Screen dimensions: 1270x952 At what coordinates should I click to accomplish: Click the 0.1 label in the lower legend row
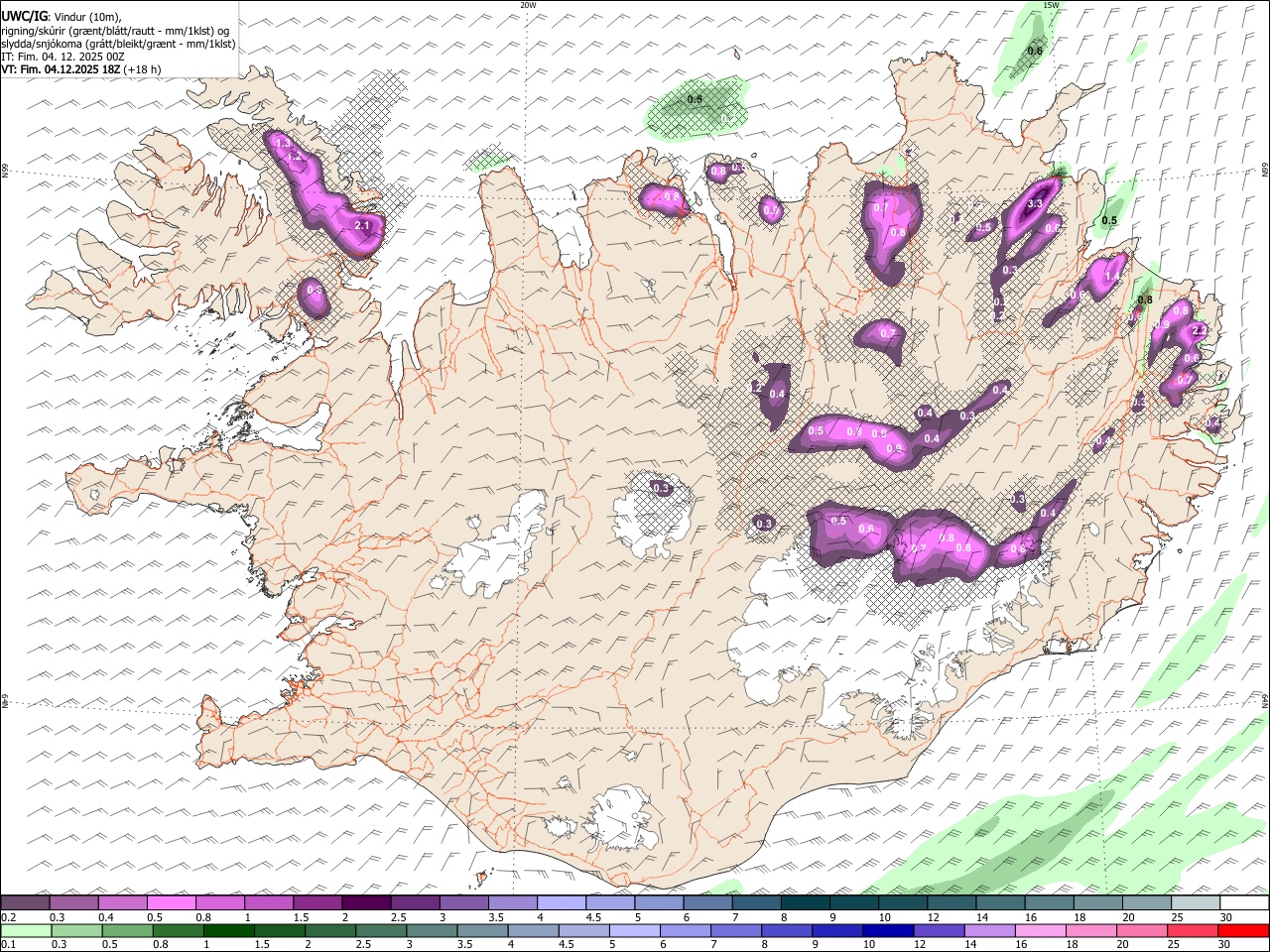point(7,945)
